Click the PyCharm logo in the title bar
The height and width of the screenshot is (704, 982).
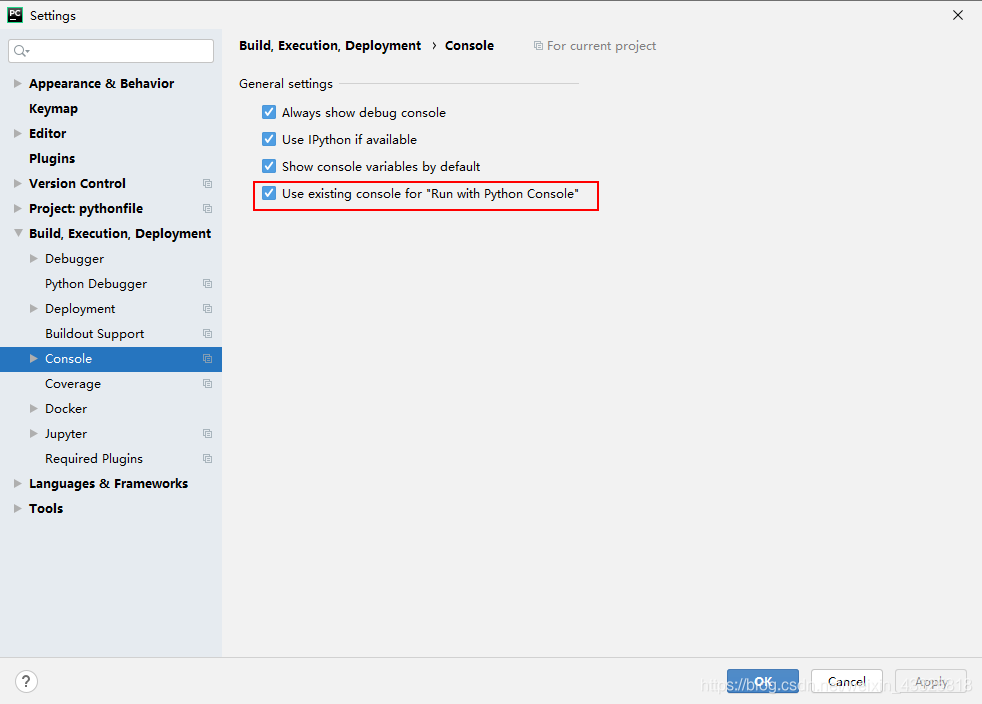coord(15,15)
